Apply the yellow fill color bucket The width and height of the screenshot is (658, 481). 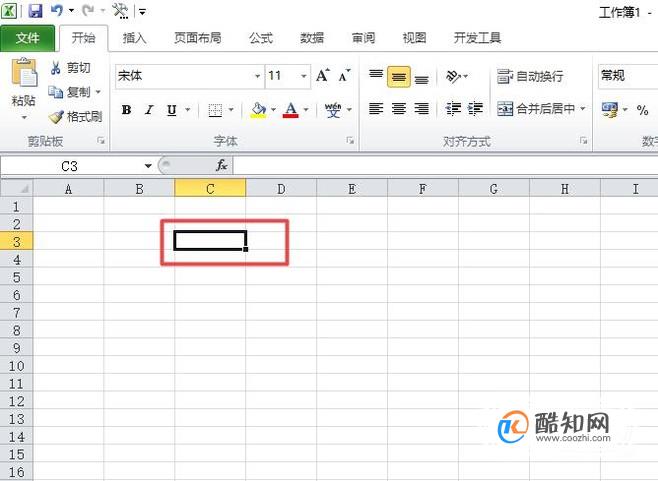[258, 110]
